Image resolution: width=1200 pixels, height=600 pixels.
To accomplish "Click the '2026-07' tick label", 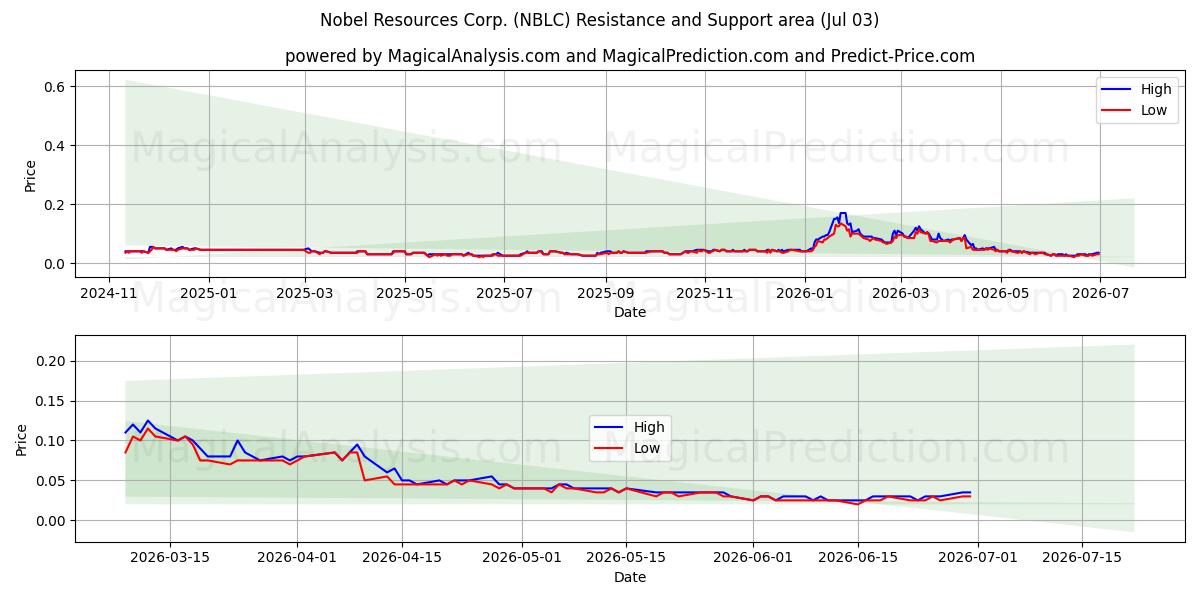I will 1099,293.
